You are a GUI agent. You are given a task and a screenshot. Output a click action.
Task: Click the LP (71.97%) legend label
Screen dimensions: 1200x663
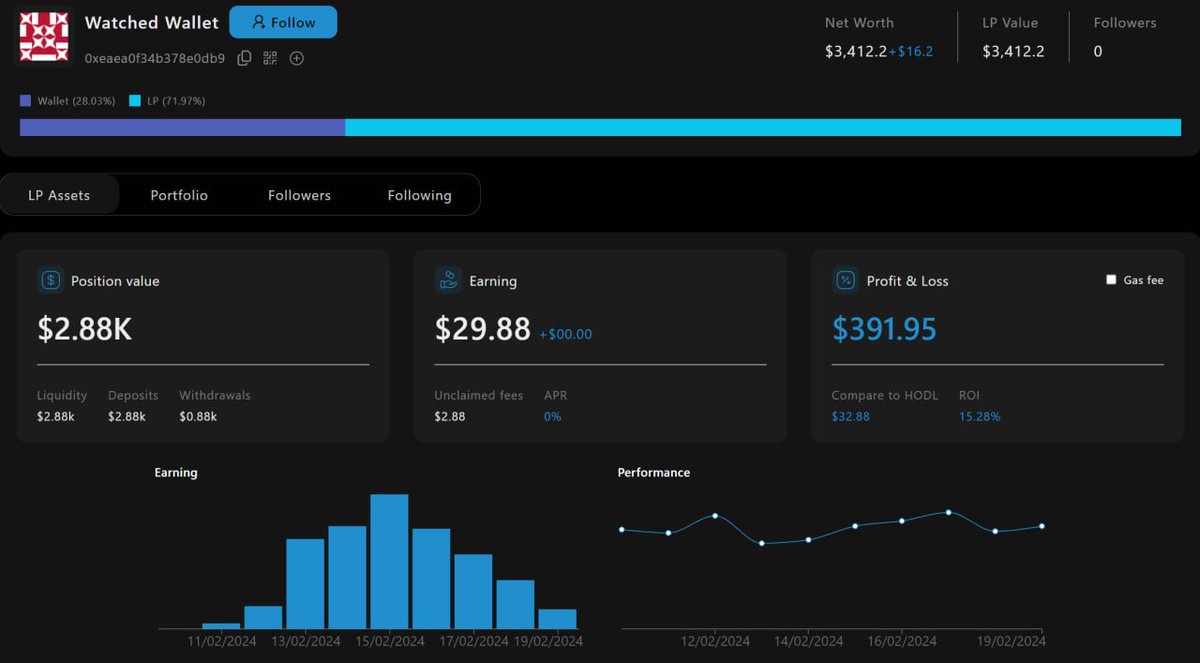pyautogui.click(x=176, y=101)
